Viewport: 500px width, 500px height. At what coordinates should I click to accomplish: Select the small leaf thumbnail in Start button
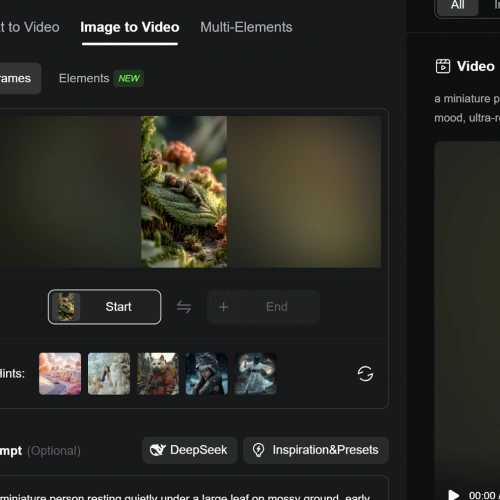click(x=66, y=307)
